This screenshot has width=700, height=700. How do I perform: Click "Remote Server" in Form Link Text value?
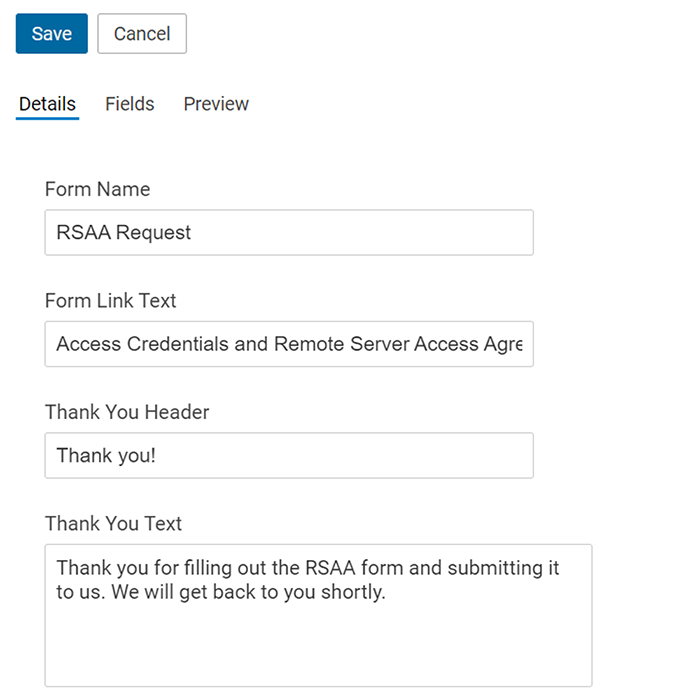click(x=342, y=344)
